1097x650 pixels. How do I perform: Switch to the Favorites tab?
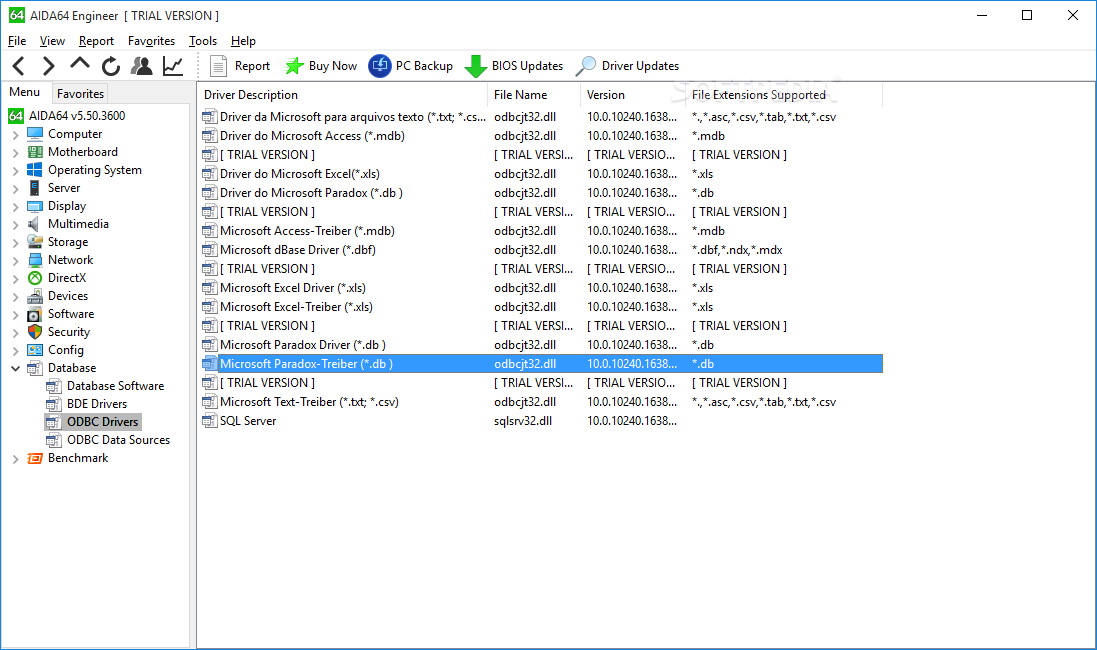tap(80, 93)
